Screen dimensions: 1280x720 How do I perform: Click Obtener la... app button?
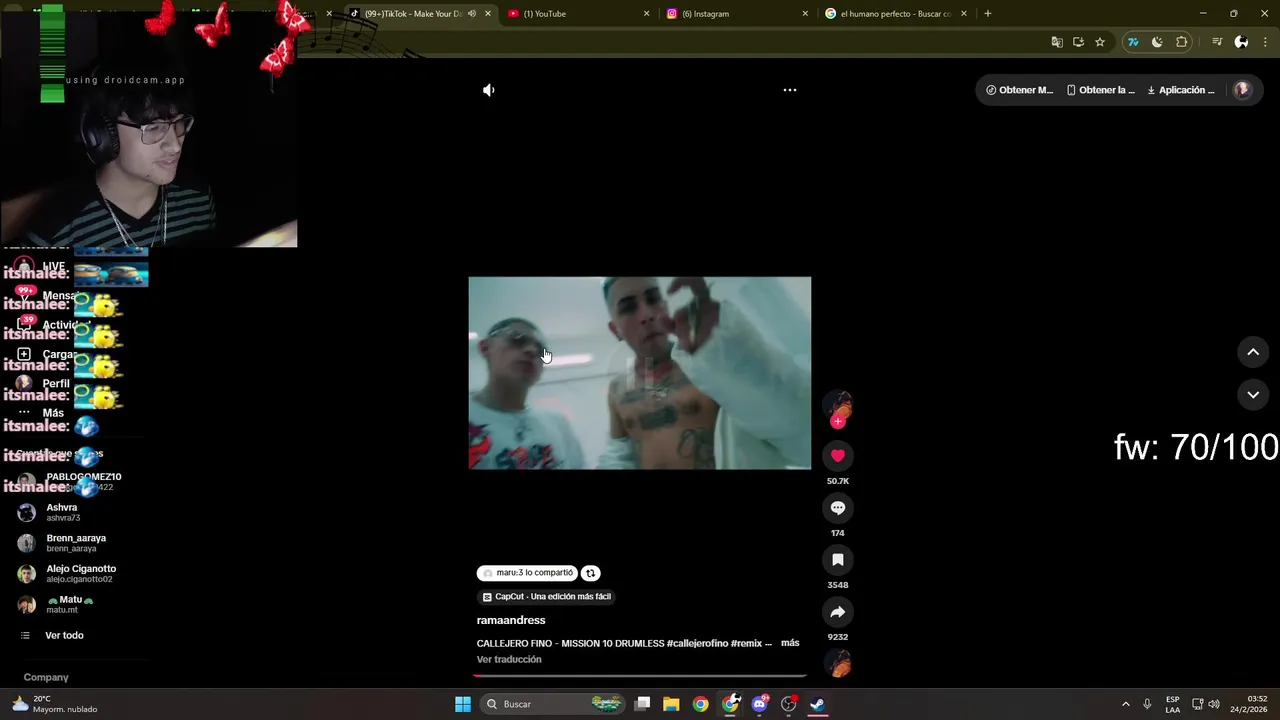click(1100, 90)
